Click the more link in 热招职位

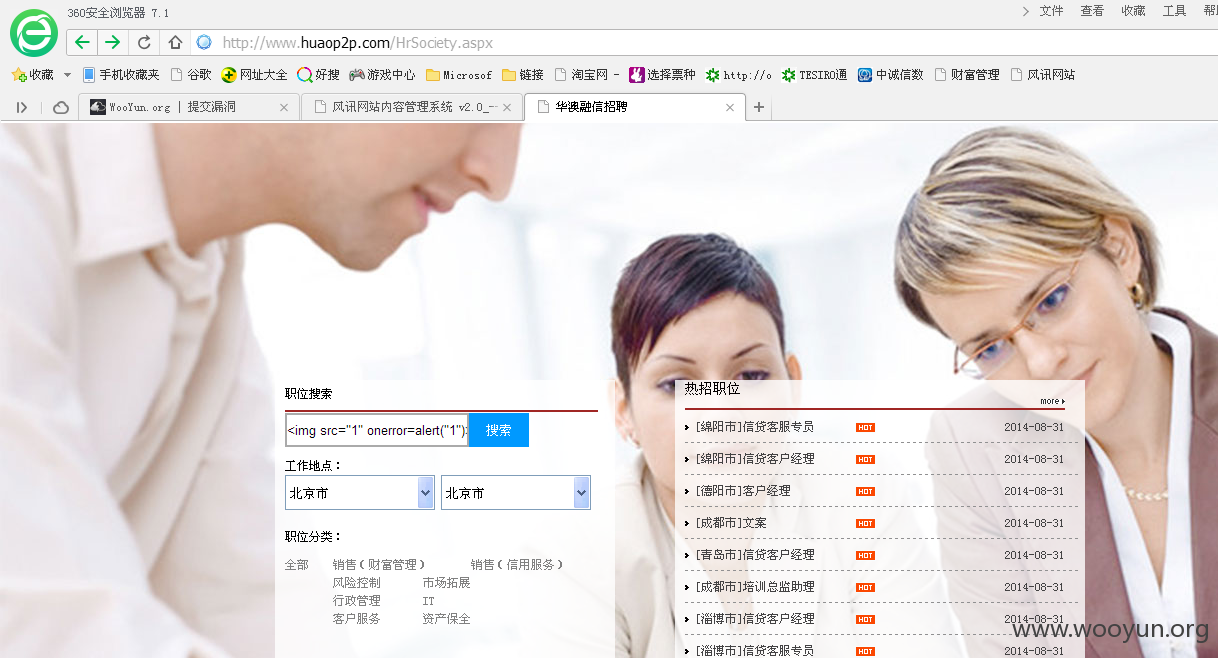(1052, 401)
